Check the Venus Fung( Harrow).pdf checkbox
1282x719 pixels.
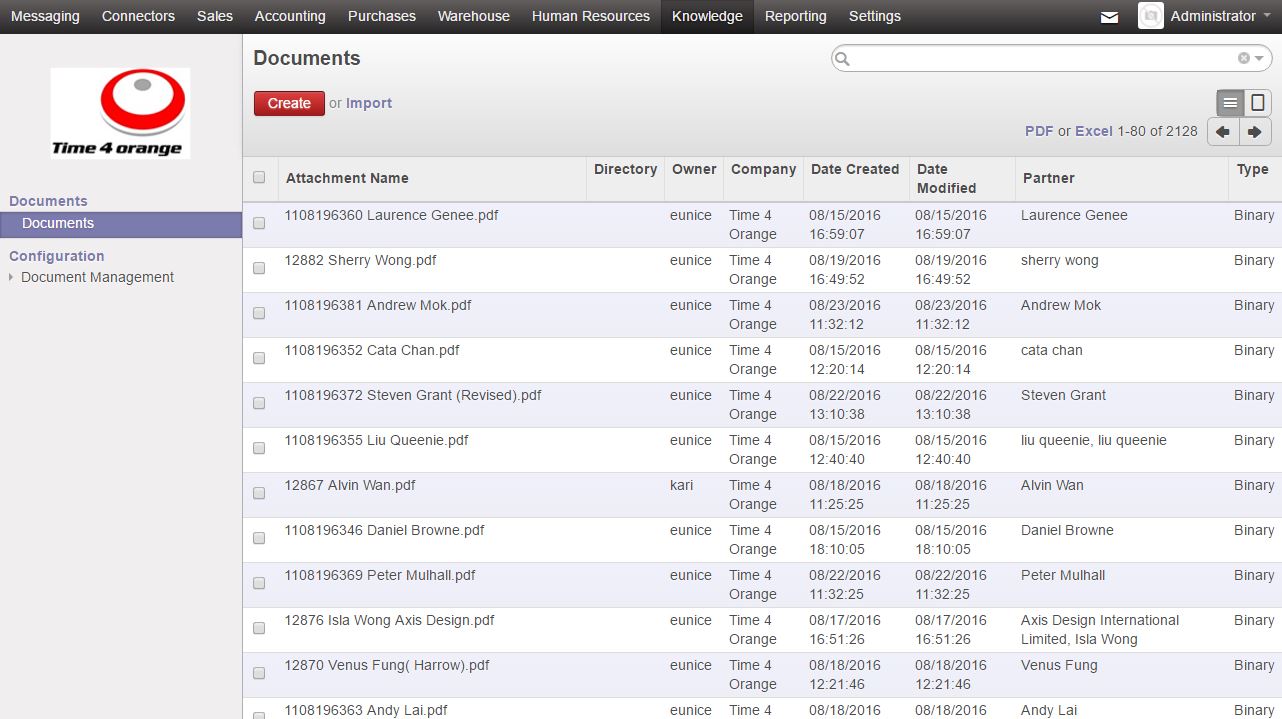pyautogui.click(x=259, y=673)
